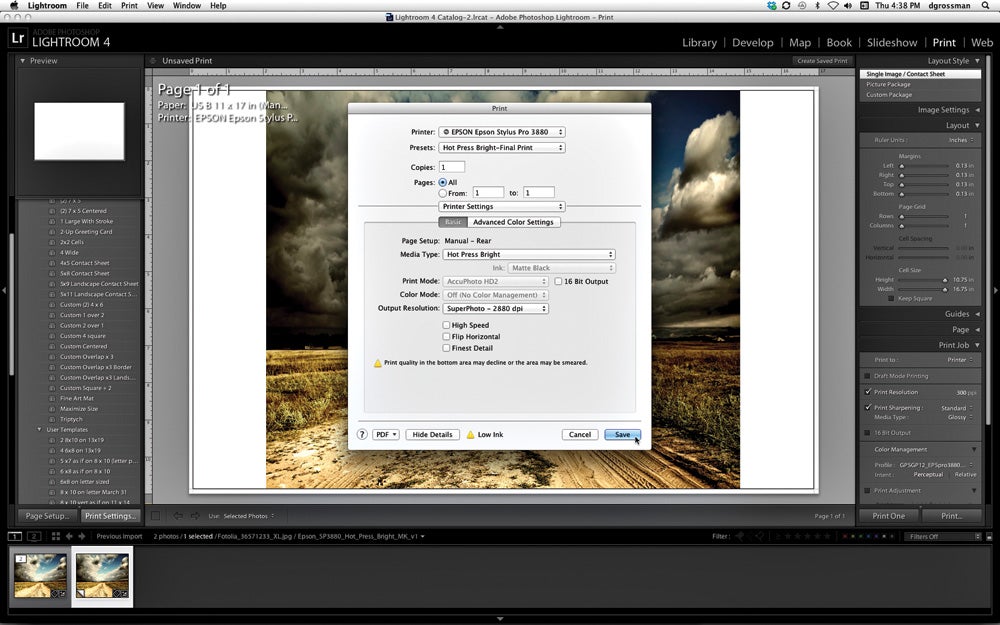This screenshot has height=625, width=1000.
Task: Open the Spotlight search magnifier icon
Action: pos(983,6)
